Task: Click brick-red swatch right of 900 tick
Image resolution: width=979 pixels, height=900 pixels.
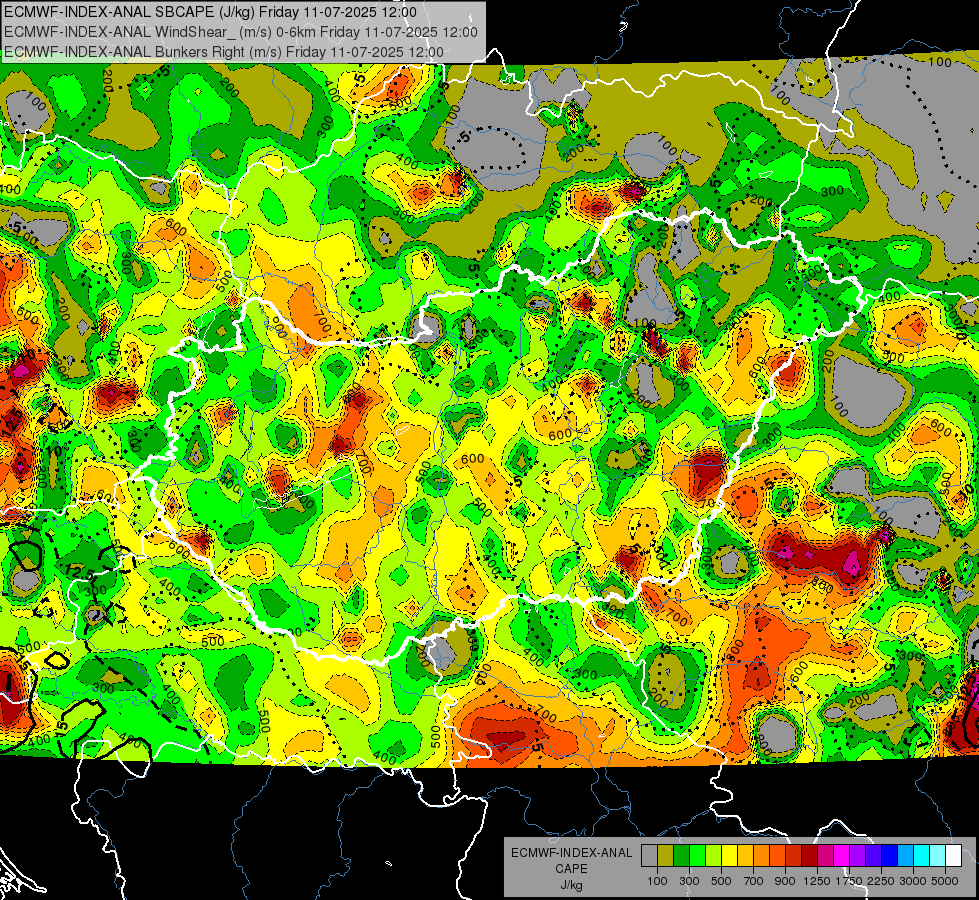Action: click(x=794, y=856)
